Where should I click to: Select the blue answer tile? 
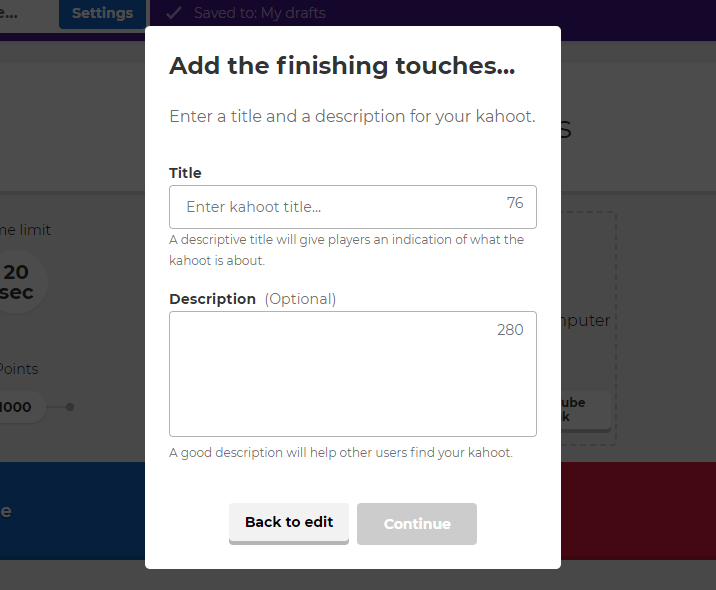(72, 511)
